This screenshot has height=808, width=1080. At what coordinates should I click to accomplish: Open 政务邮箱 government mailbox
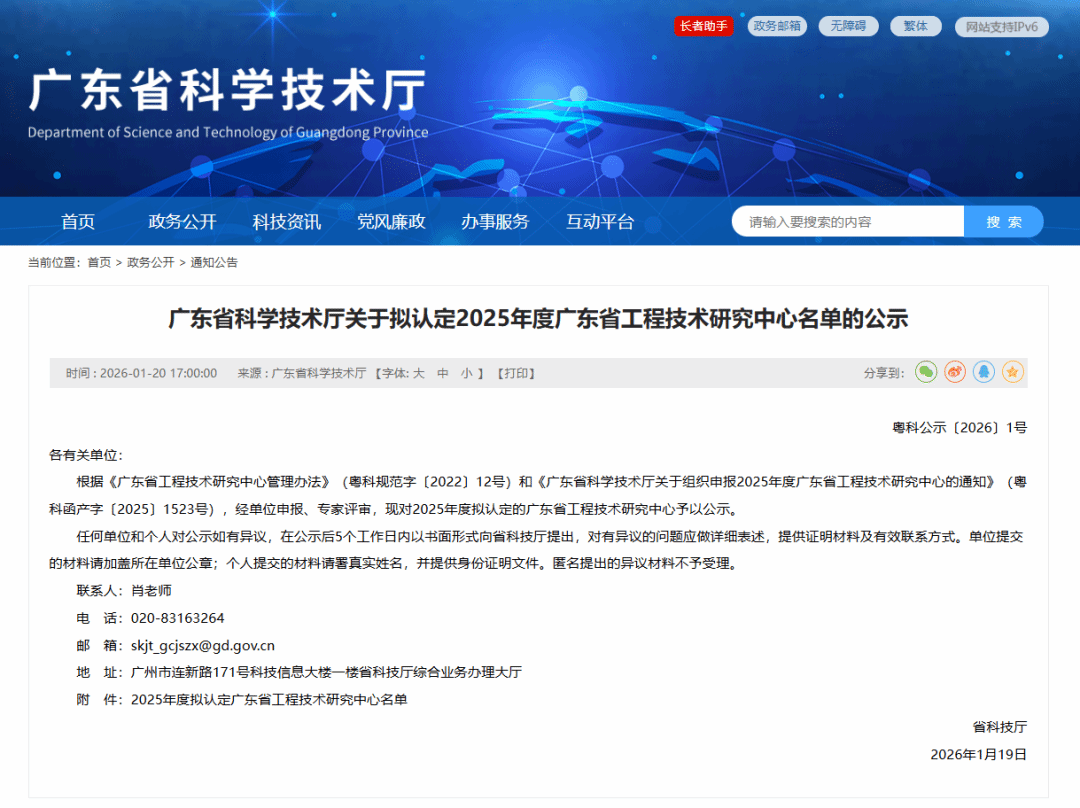pyautogui.click(x=777, y=26)
